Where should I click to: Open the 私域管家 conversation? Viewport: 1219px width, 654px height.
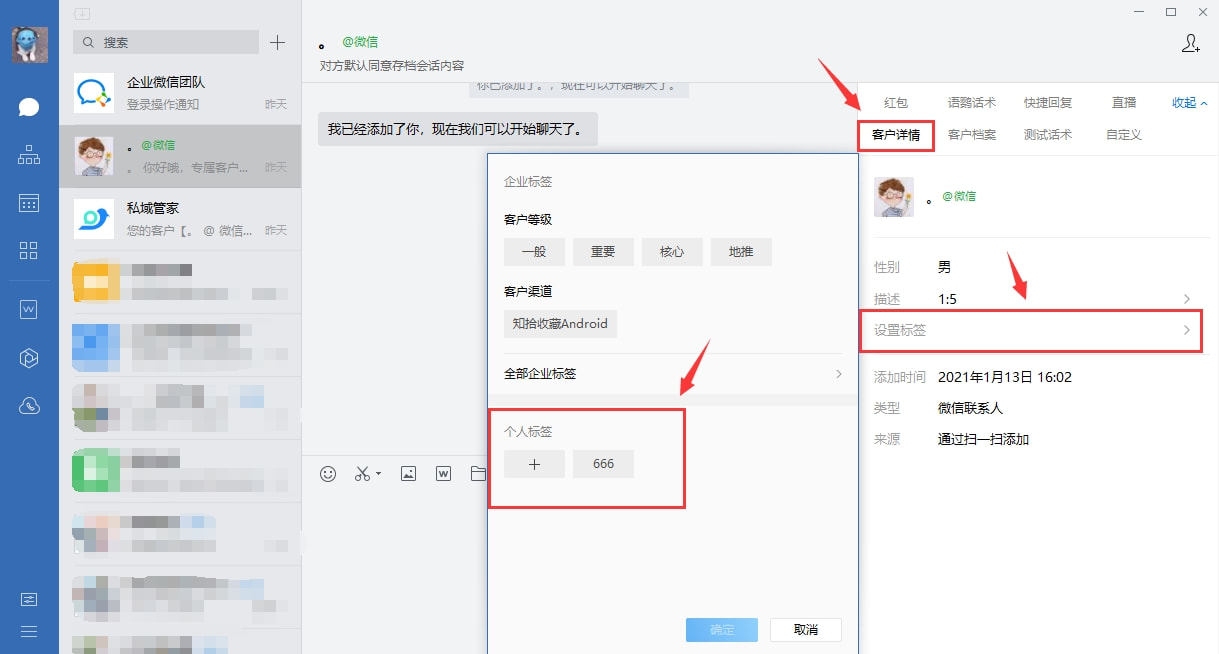pos(180,219)
